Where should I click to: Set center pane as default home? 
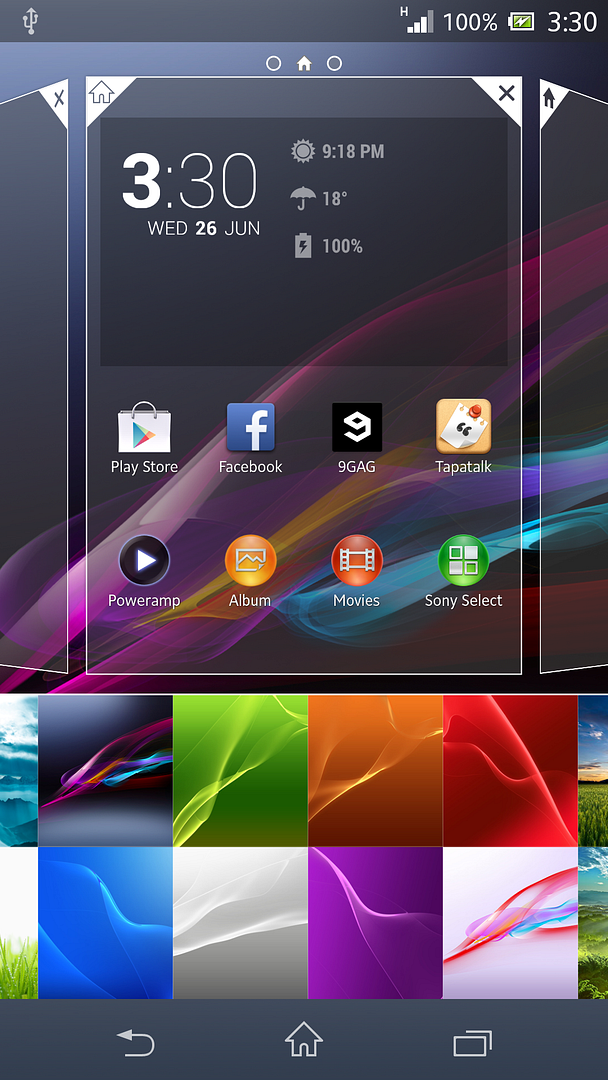pyautogui.click(x=101, y=93)
